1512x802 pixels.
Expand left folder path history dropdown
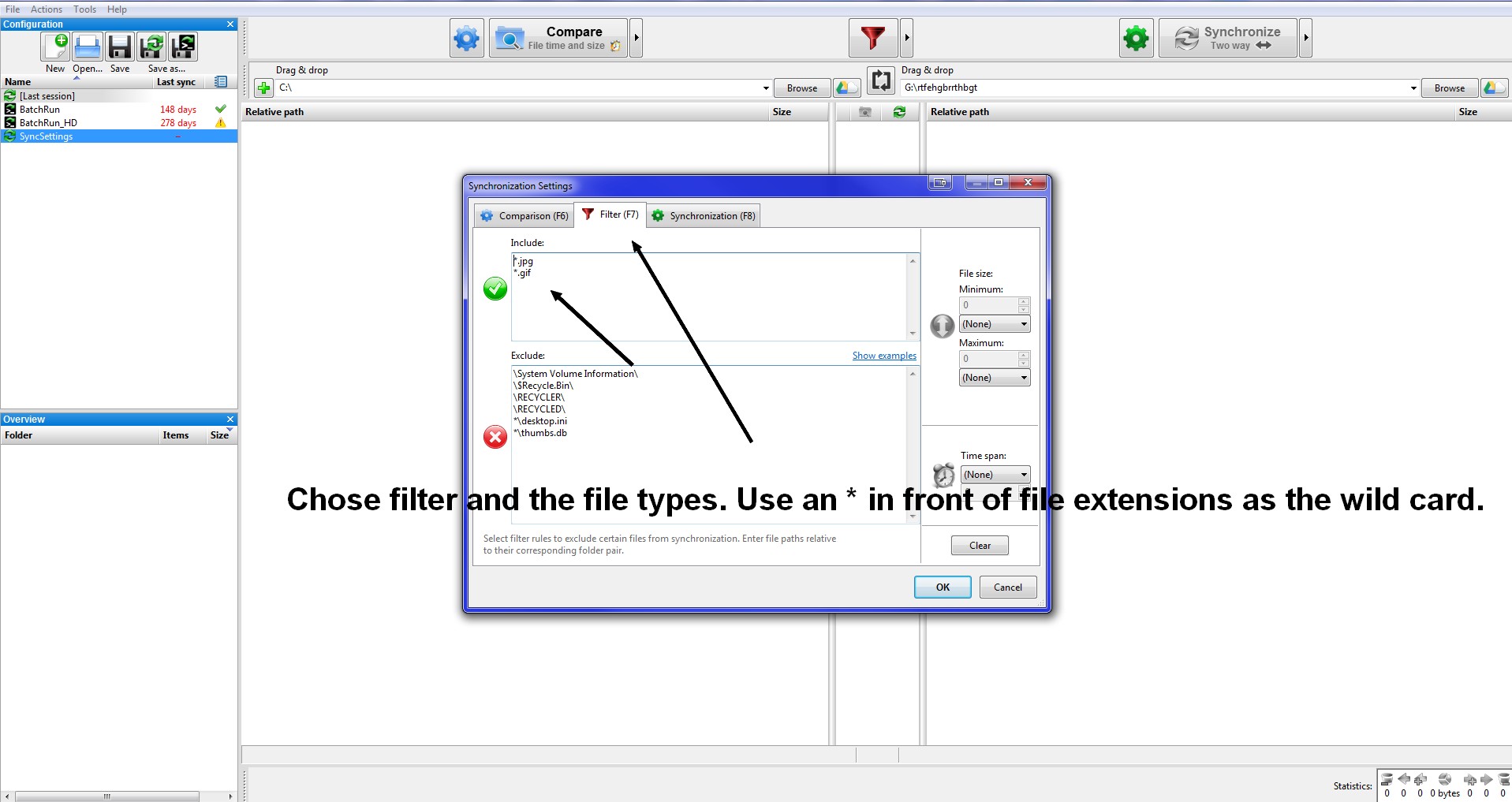click(766, 88)
